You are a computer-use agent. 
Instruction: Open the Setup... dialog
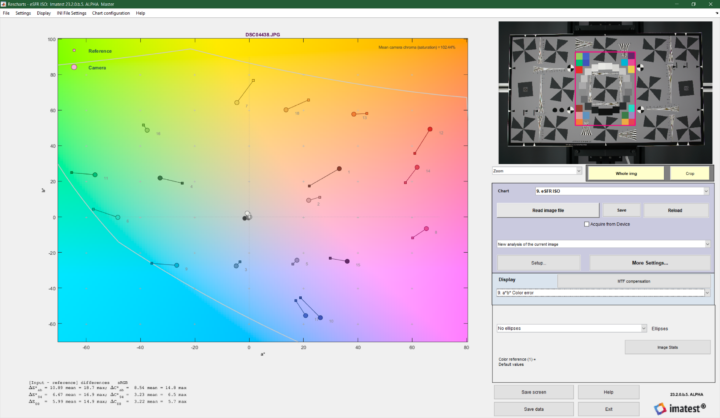click(x=539, y=263)
